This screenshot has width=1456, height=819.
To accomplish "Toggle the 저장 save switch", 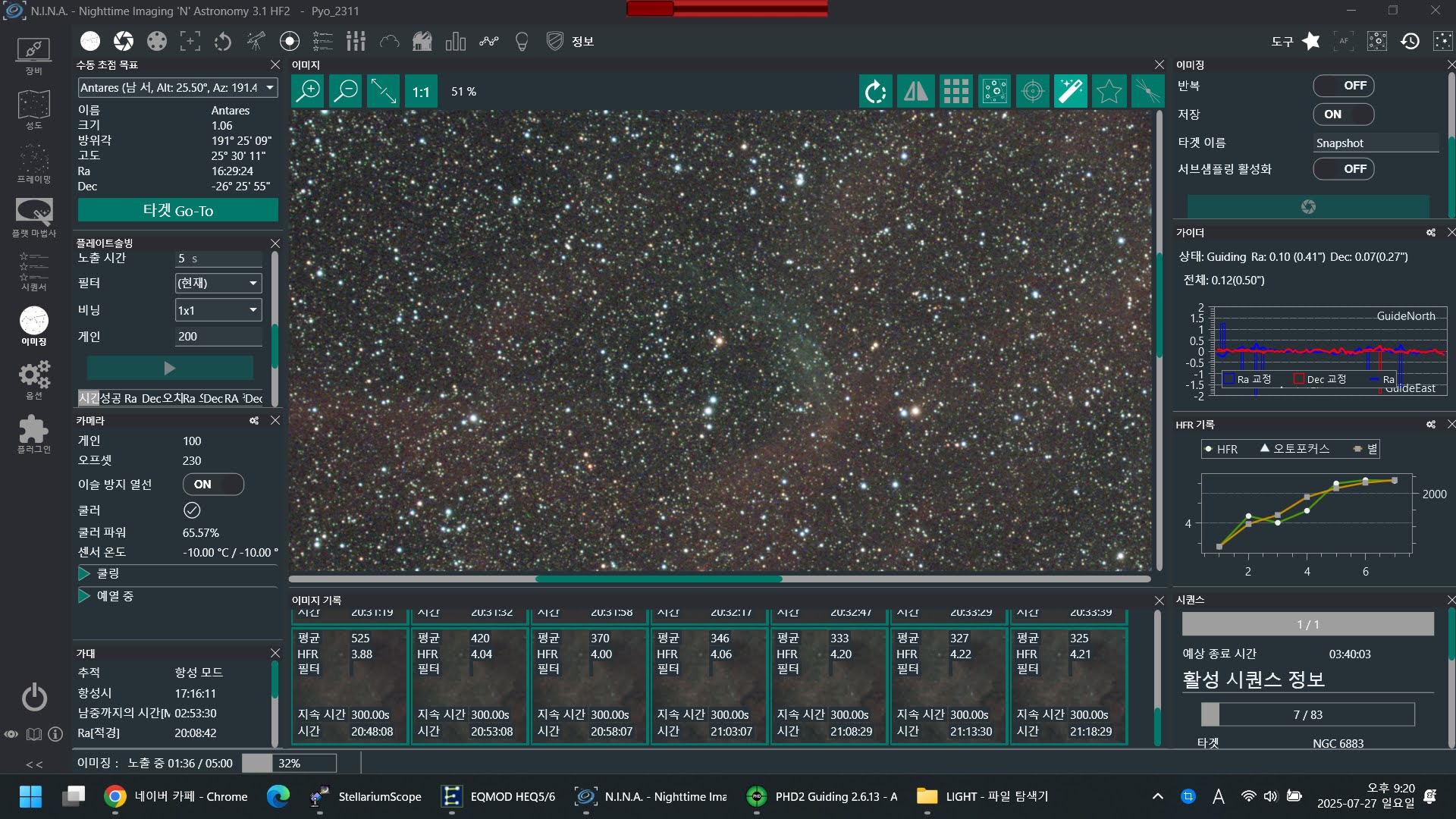I will tap(1343, 115).
